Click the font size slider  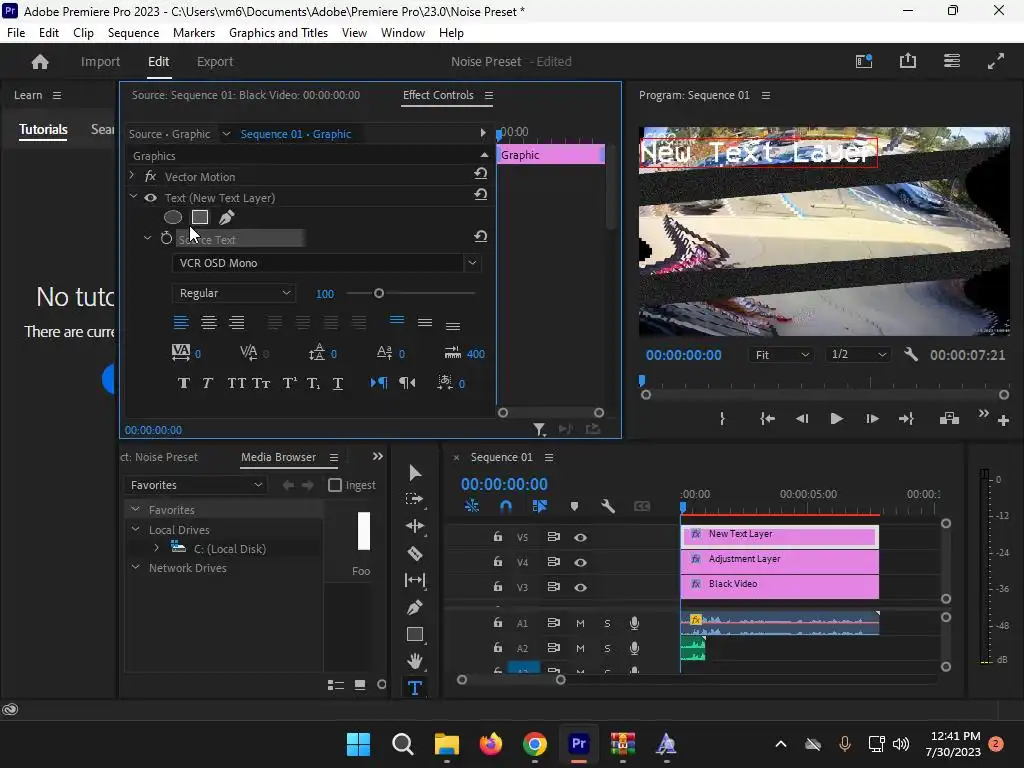tap(379, 293)
